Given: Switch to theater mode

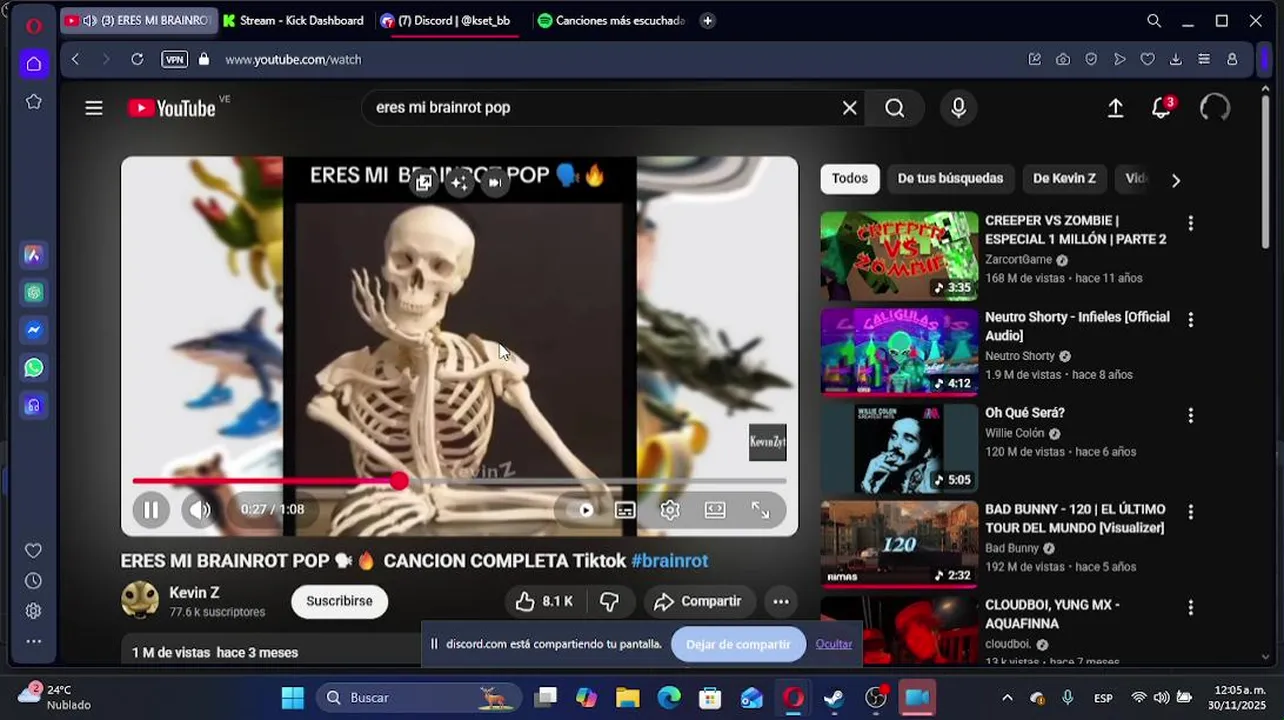Looking at the screenshot, I should 715,510.
